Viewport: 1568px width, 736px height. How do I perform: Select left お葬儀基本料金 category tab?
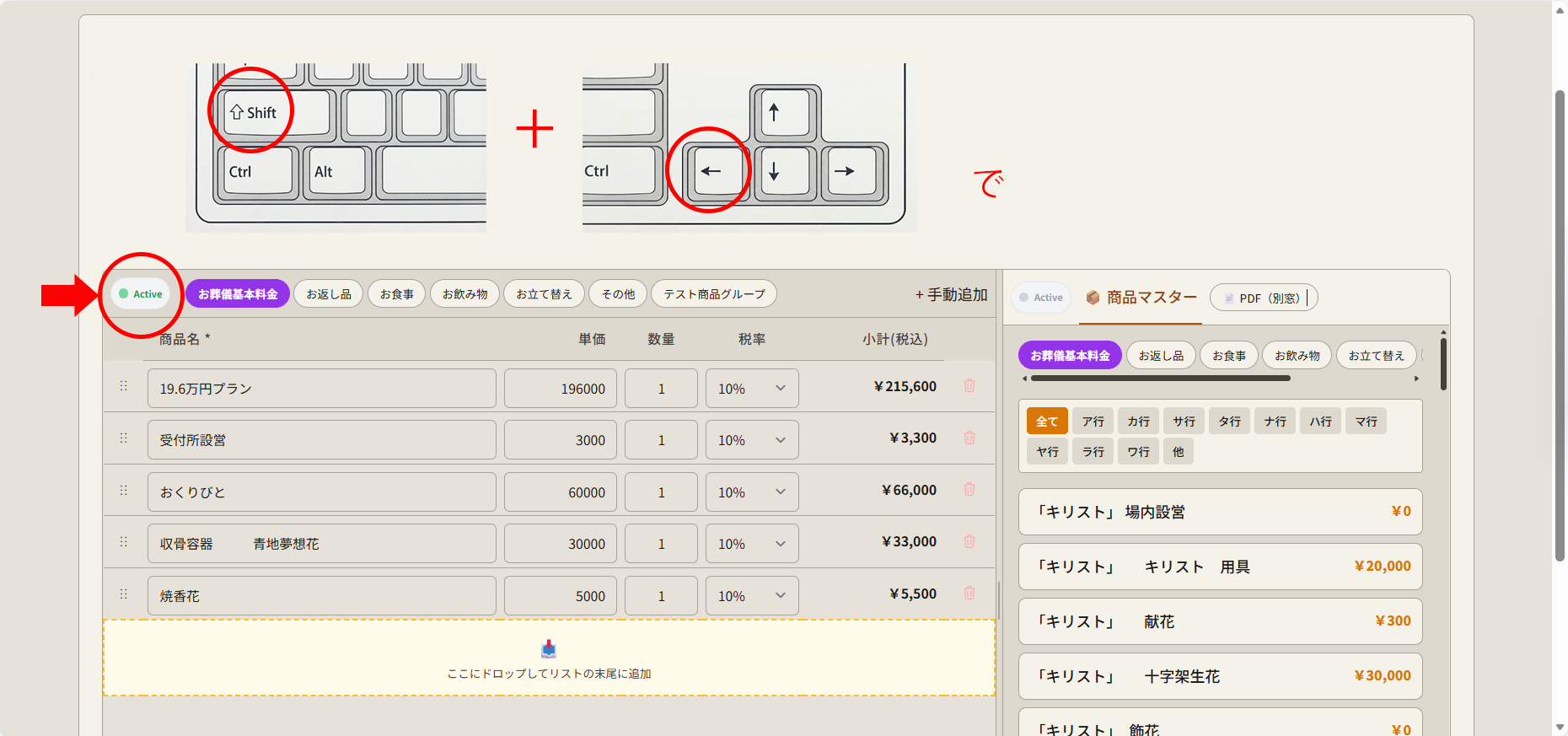[238, 294]
